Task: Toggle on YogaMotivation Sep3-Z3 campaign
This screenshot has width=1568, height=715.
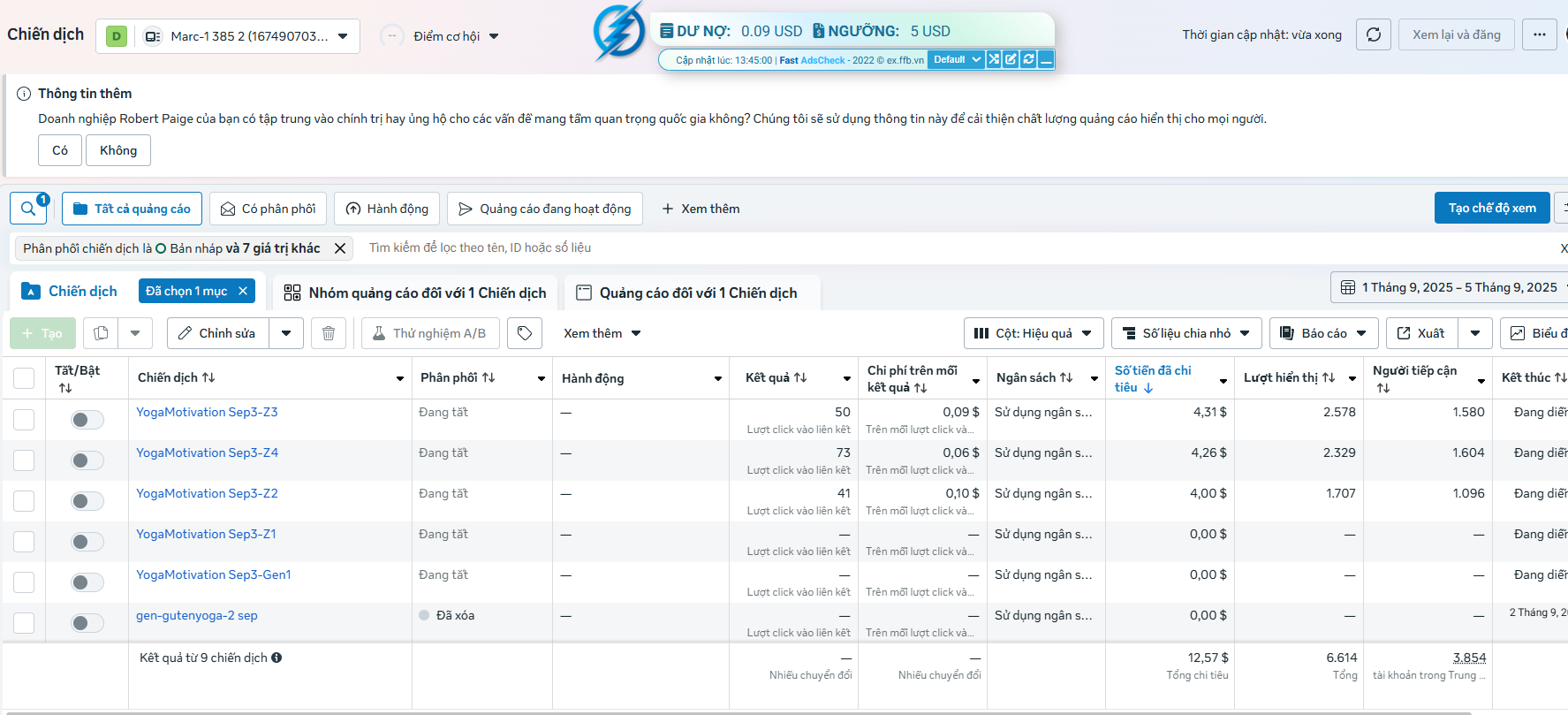Action: tap(87, 420)
